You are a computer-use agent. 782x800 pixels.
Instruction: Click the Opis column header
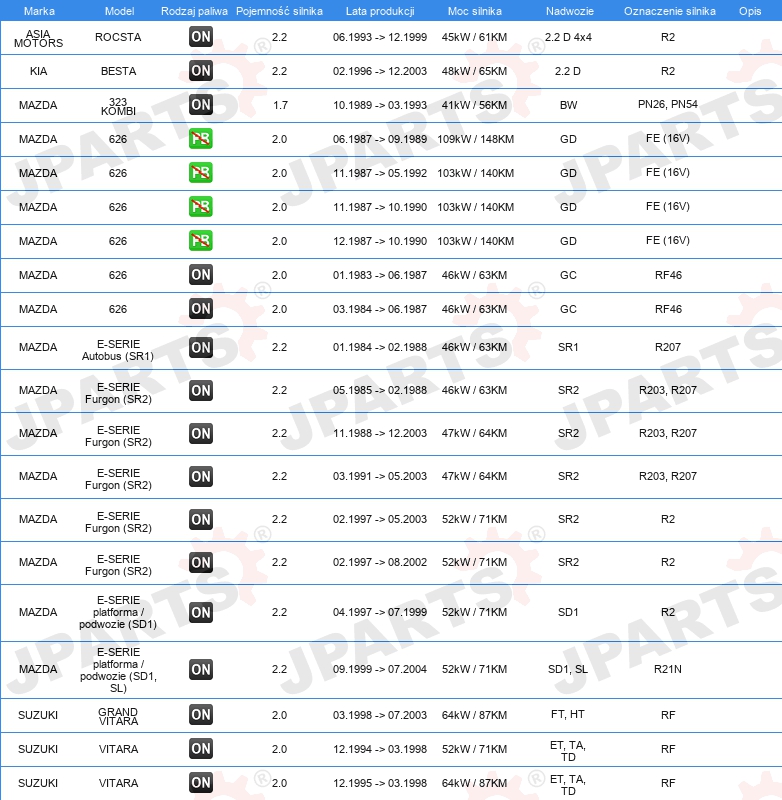pyautogui.click(x=750, y=11)
